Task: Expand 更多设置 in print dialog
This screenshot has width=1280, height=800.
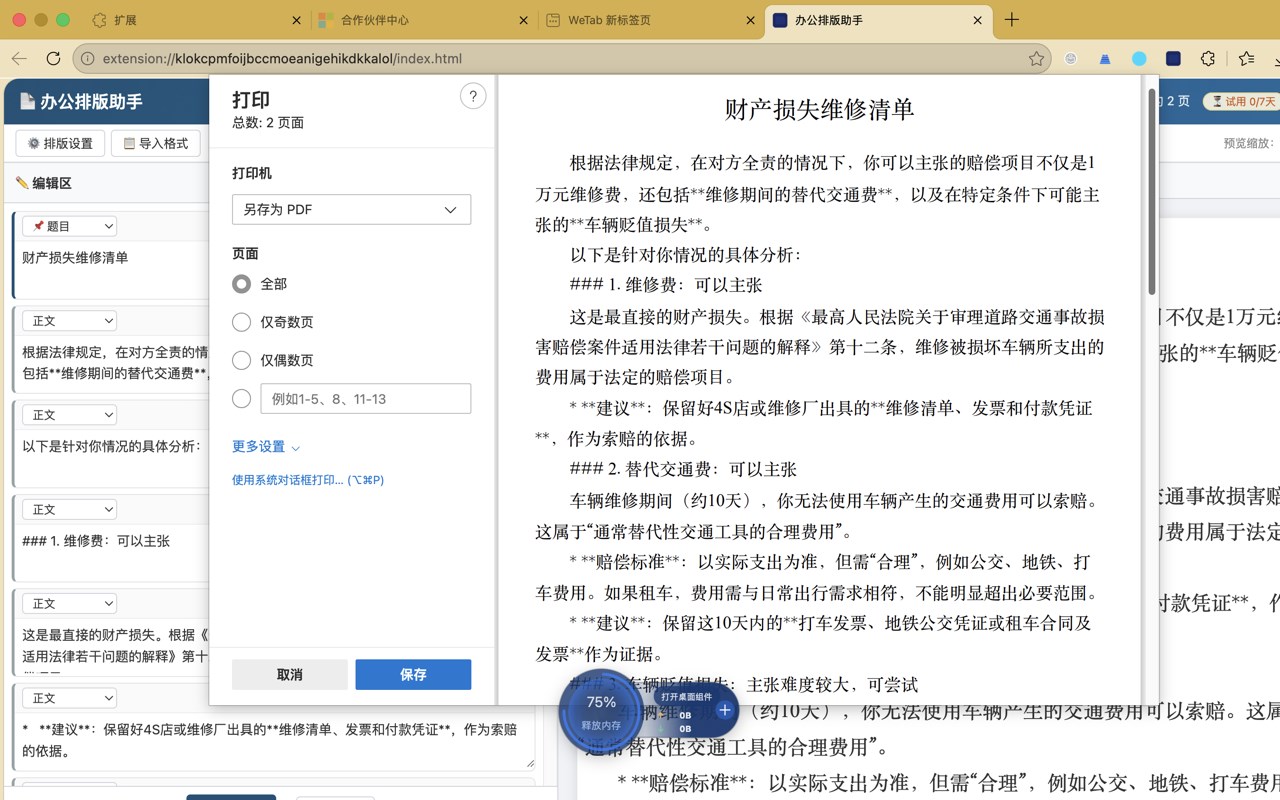Action: 266,447
